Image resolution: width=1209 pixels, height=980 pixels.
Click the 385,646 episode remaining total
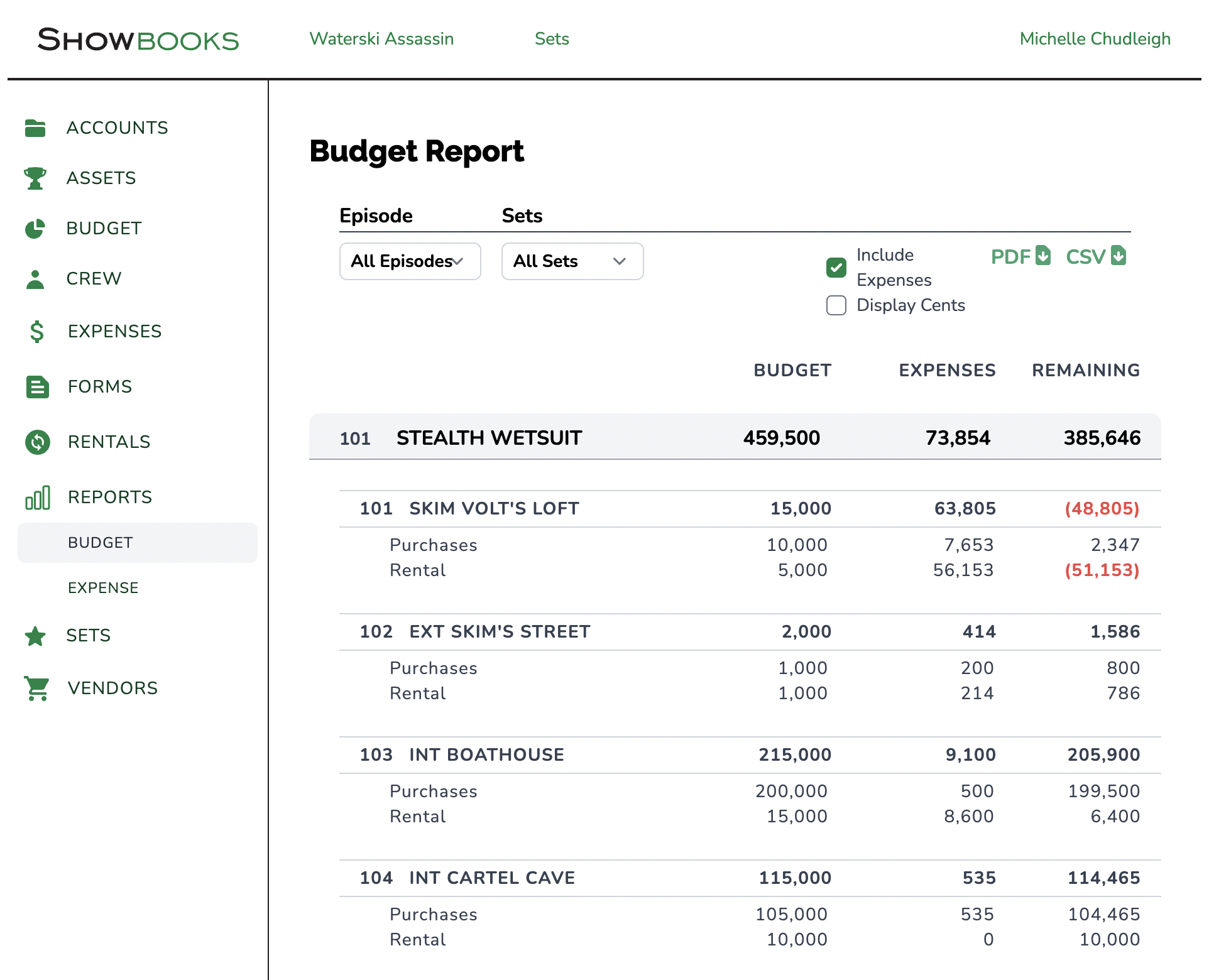point(1102,438)
